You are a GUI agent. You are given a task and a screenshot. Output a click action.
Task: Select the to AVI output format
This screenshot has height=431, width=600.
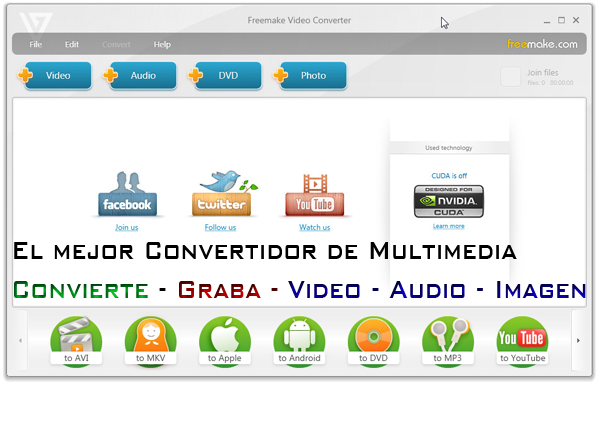tap(76, 342)
